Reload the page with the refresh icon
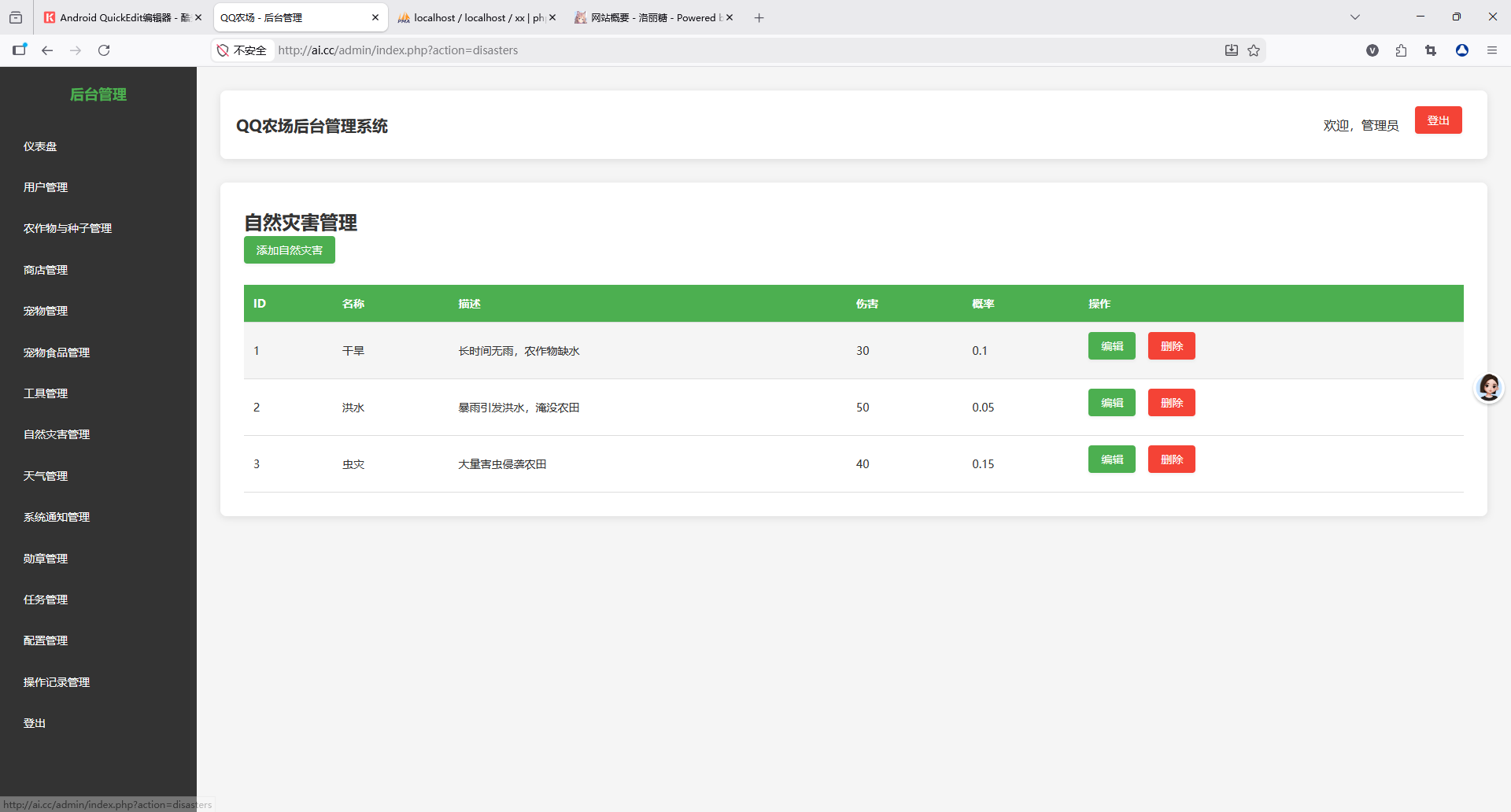 click(x=104, y=50)
